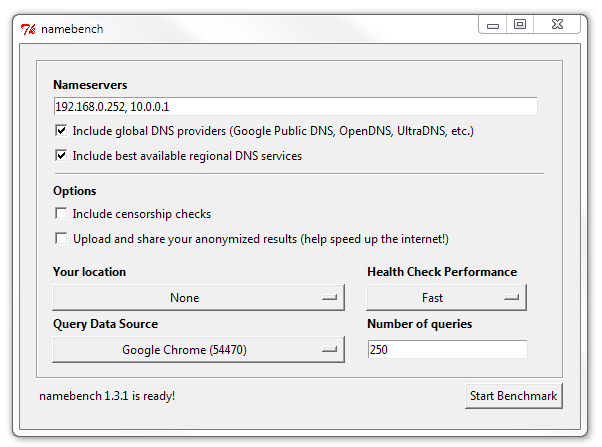Tick Upload and share your anonymized results
602x447 pixels.
[x=62, y=239]
